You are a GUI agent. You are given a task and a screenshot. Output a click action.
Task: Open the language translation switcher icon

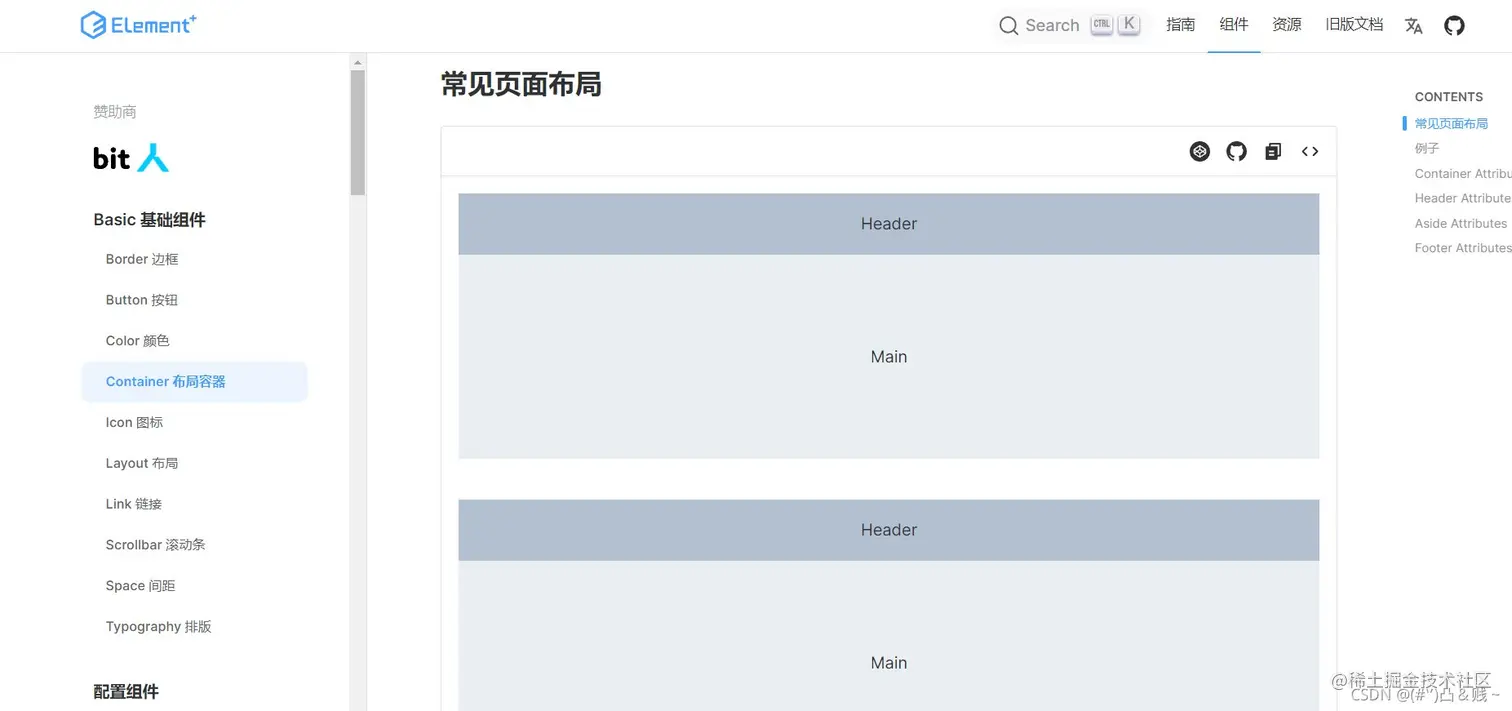(1413, 26)
